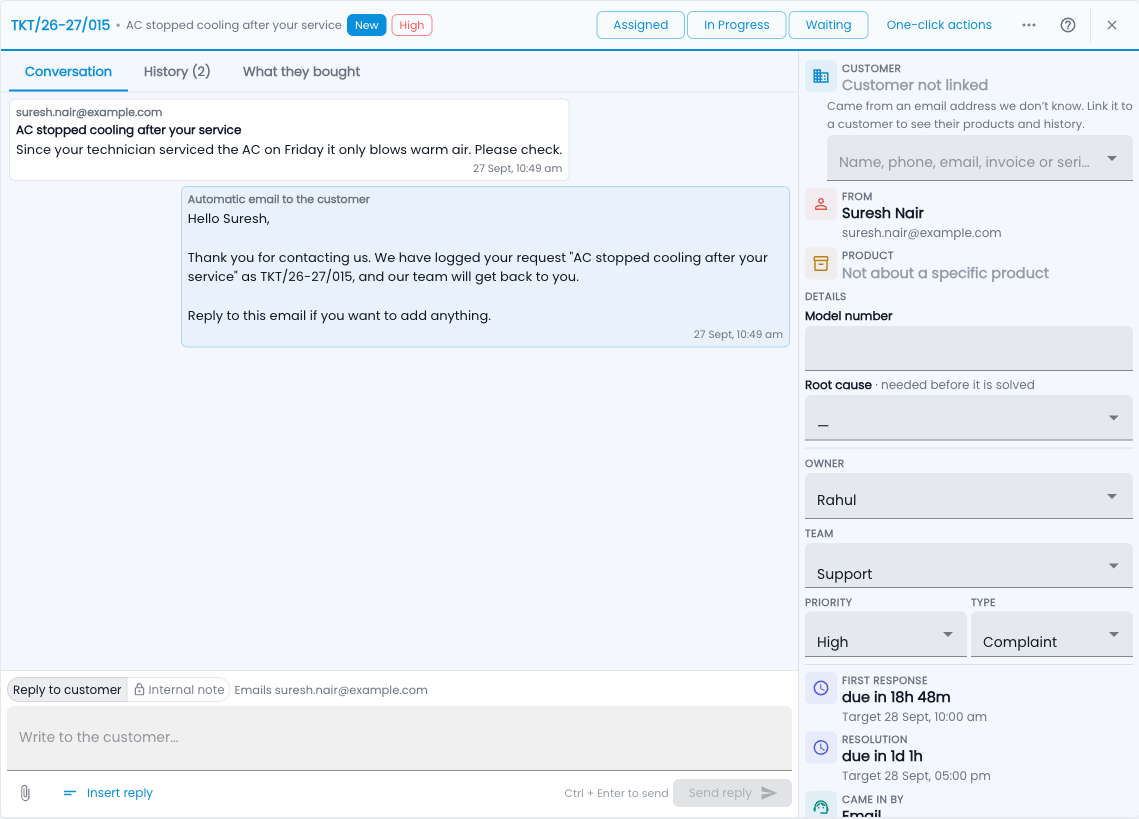Viewport: 1139px width, 819px height.
Task: Switch to Internal note mode
Action: pyautogui.click(x=179, y=690)
